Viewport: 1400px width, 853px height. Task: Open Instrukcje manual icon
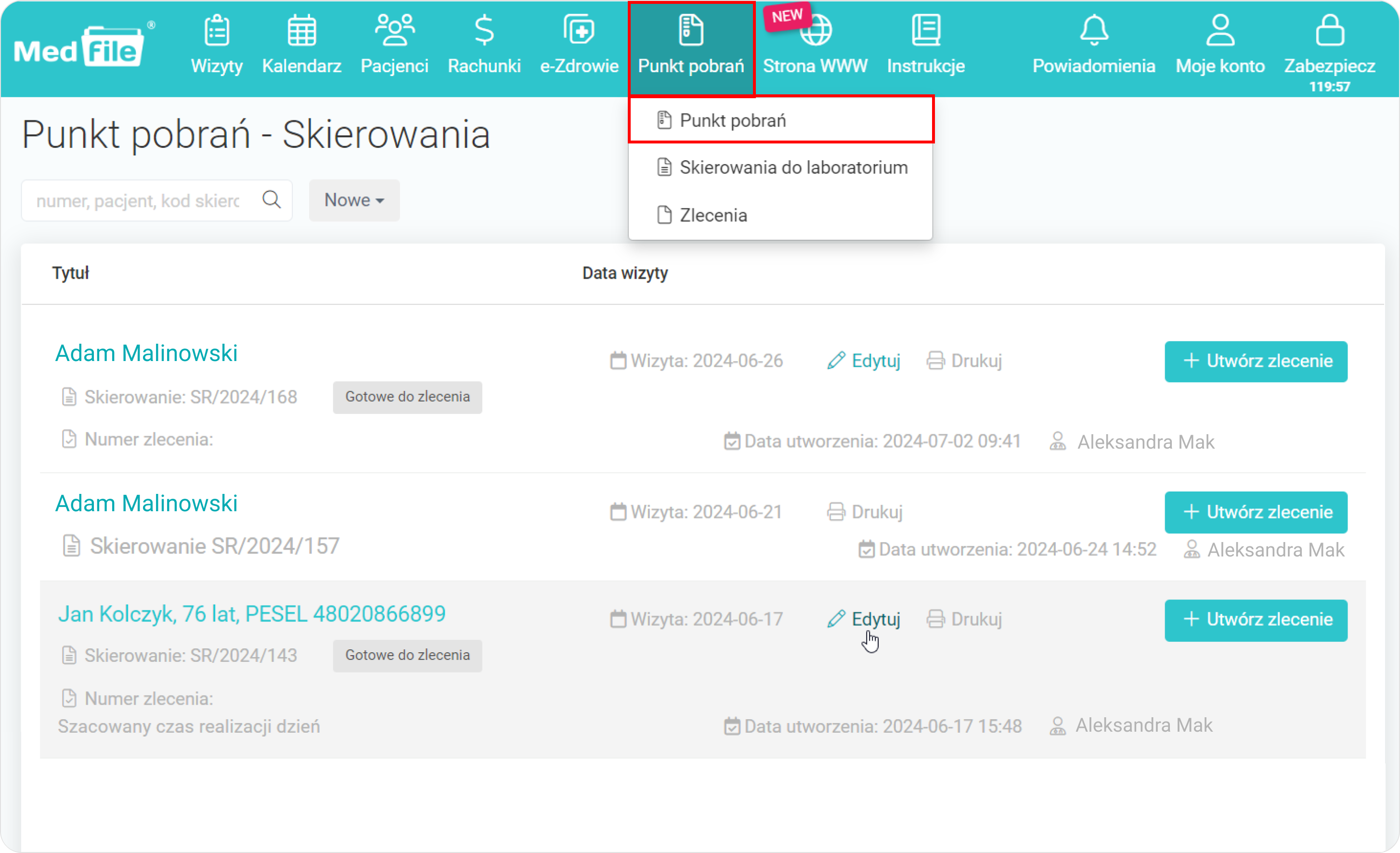[x=926, y=30]
